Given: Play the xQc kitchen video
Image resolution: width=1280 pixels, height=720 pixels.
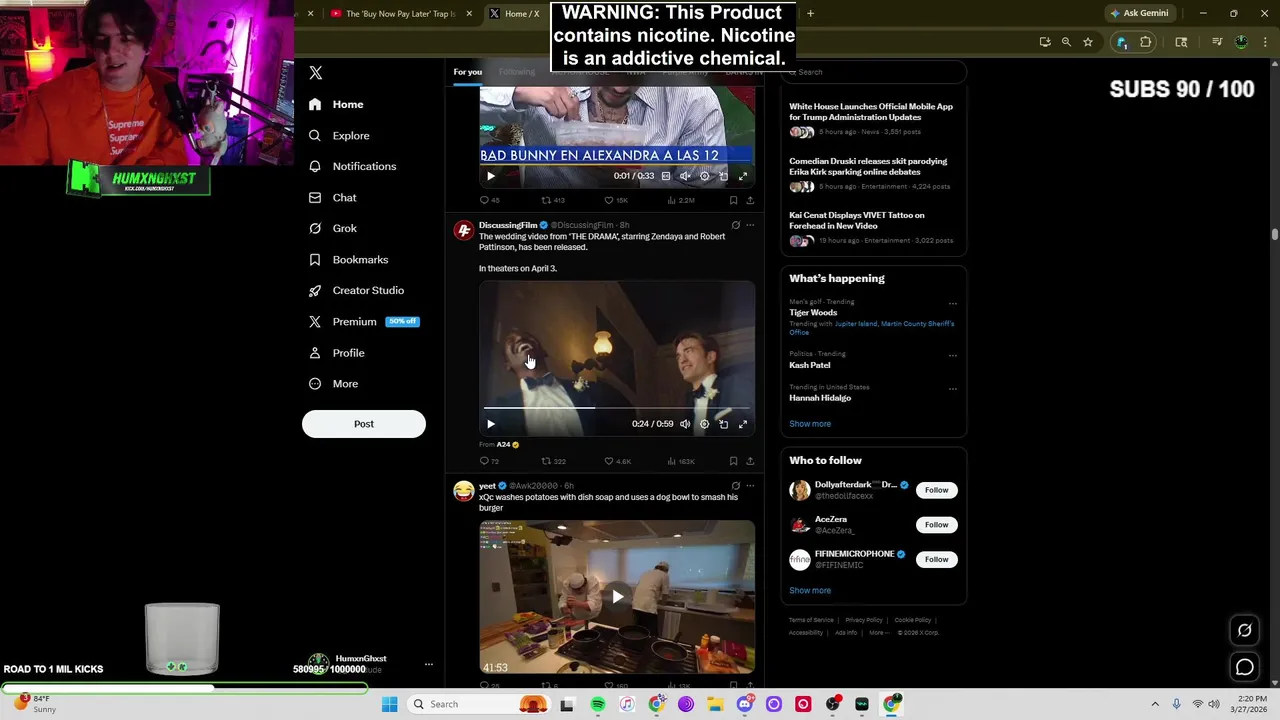Looking at the screenshot, I should [x=617, y=597].
